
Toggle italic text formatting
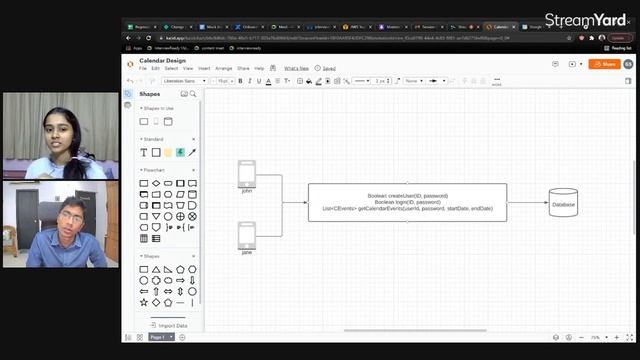(x=250, y=81)
